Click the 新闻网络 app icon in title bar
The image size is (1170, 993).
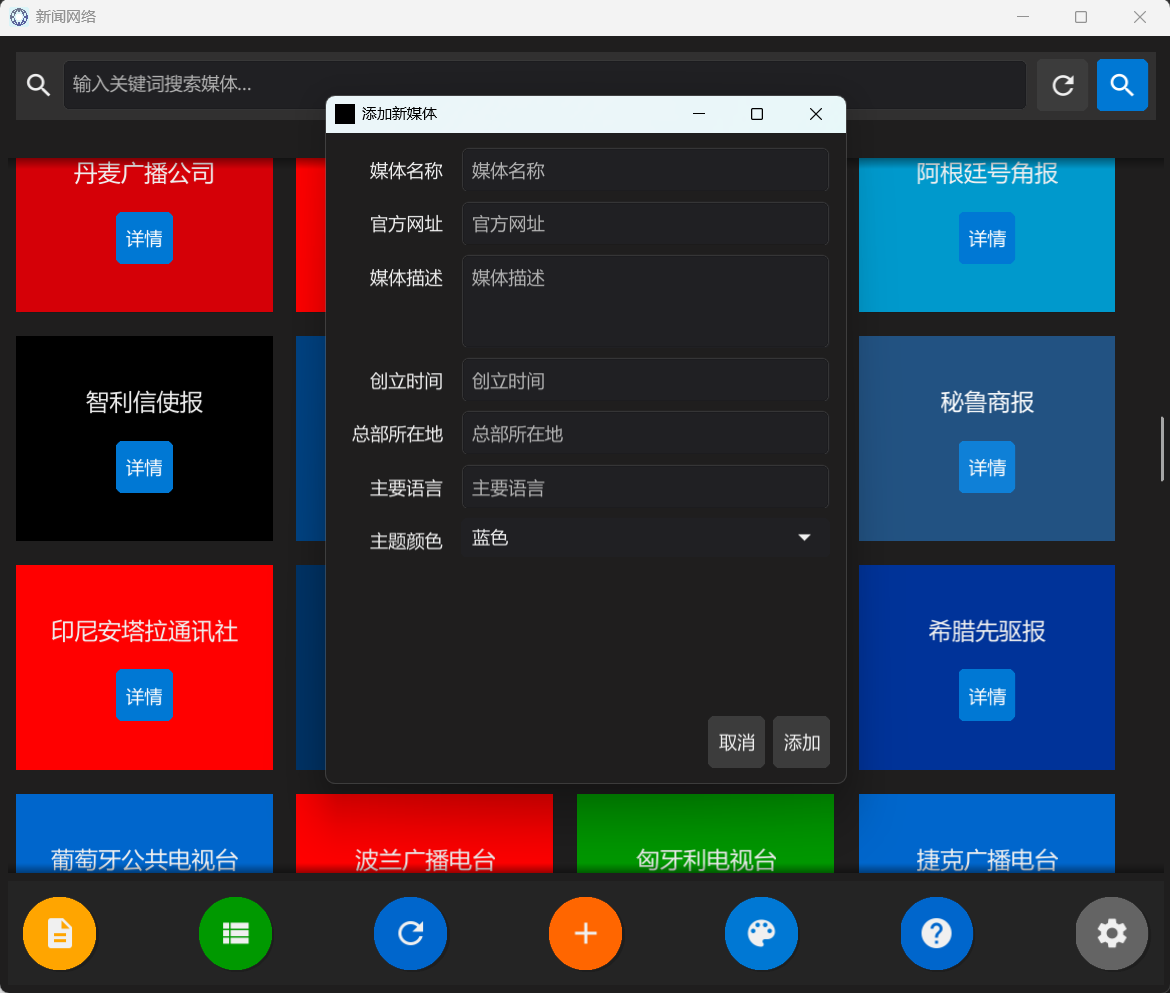click(19, 16)
